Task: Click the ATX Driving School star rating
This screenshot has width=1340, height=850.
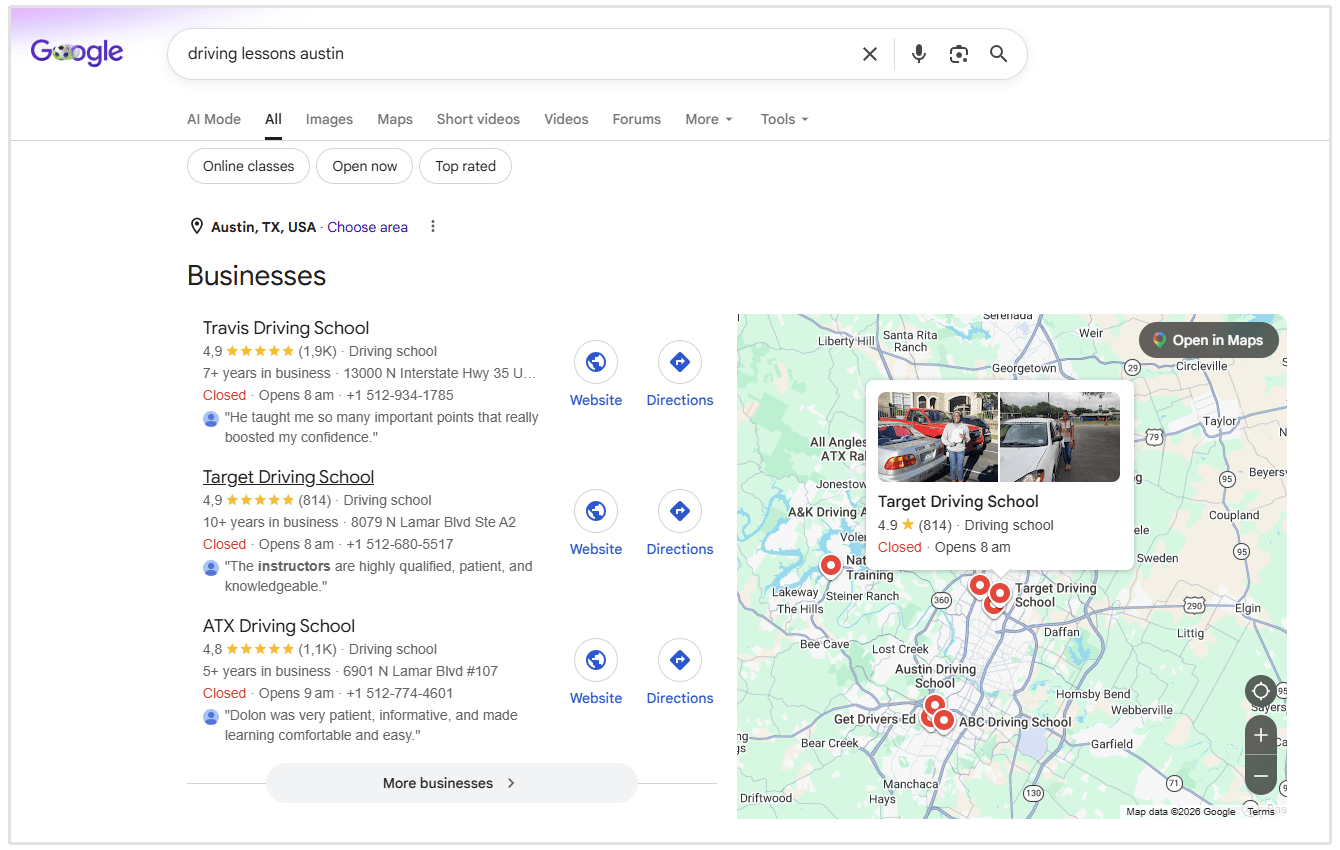Action: pyautogui.click(x=260, y=649)
